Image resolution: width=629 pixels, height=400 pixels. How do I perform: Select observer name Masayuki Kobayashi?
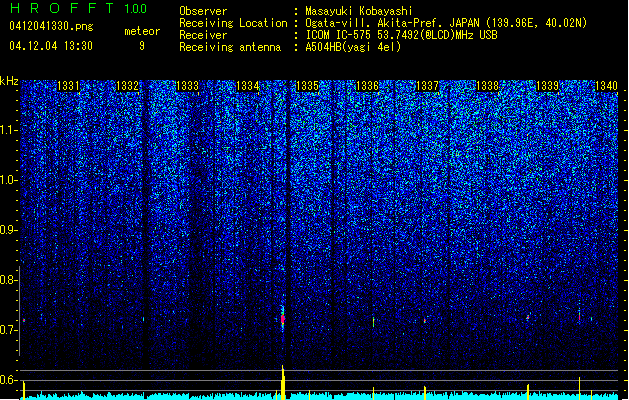point(359,11)
